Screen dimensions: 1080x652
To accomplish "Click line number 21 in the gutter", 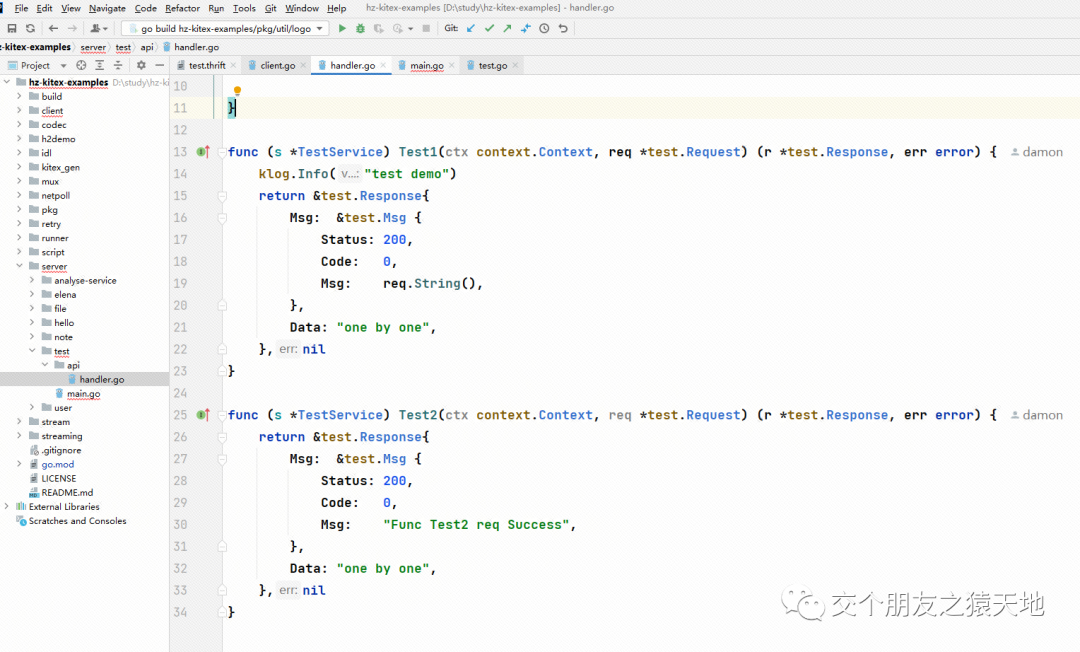I will pos(180,327).
